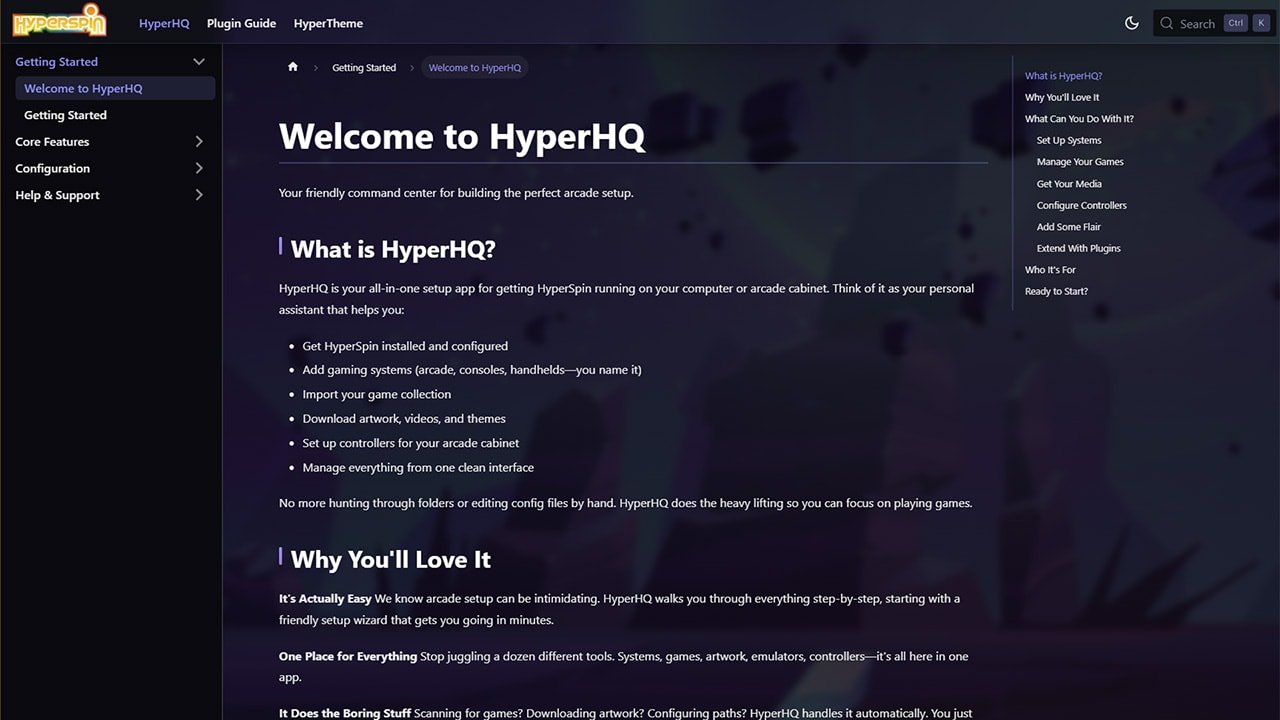This screenshot has height=720, width=1280.
Task: Toggle dark mode with moon icon
Action: [1132, 23]
